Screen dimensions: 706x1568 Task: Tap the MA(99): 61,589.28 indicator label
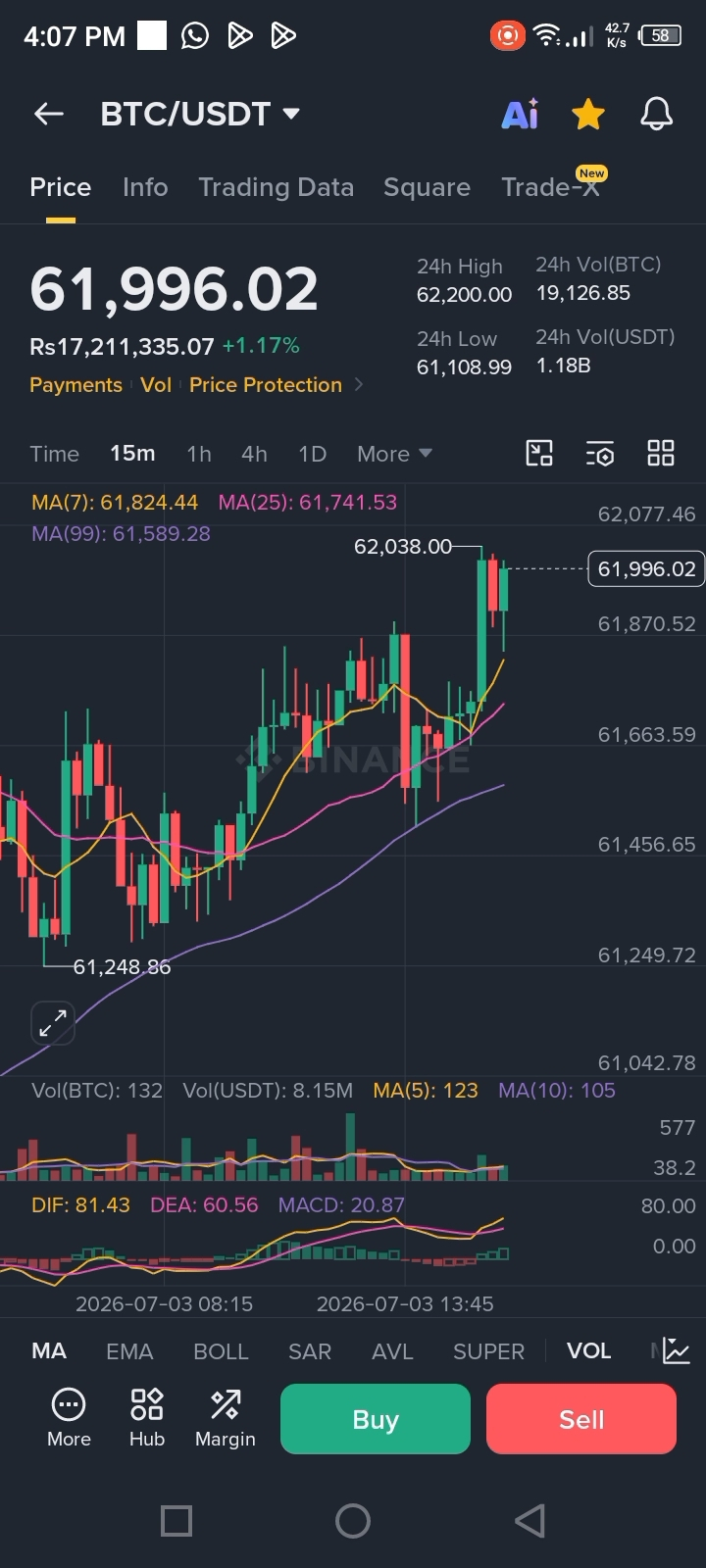121,534
